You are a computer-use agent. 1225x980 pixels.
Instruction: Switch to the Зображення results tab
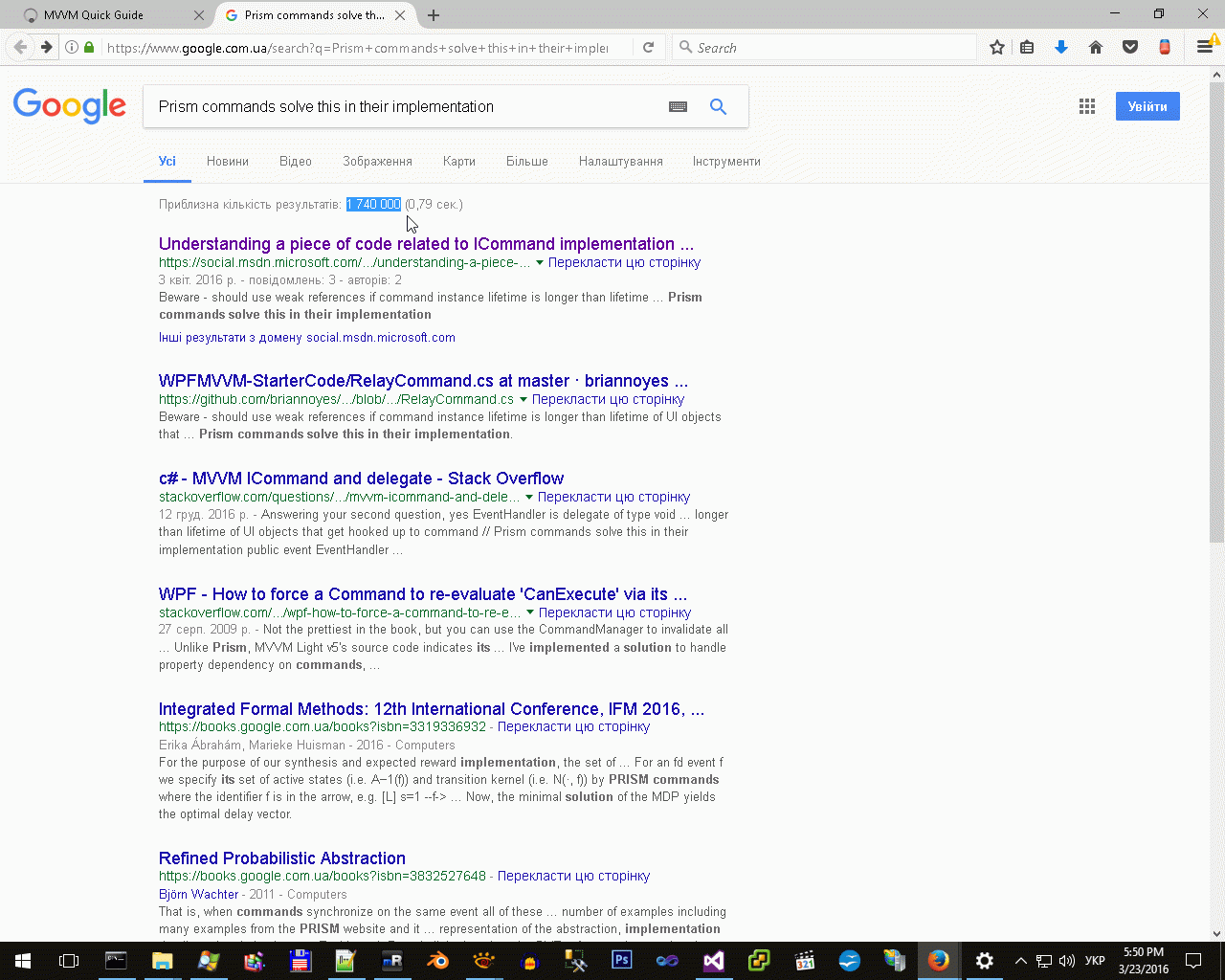377,162
